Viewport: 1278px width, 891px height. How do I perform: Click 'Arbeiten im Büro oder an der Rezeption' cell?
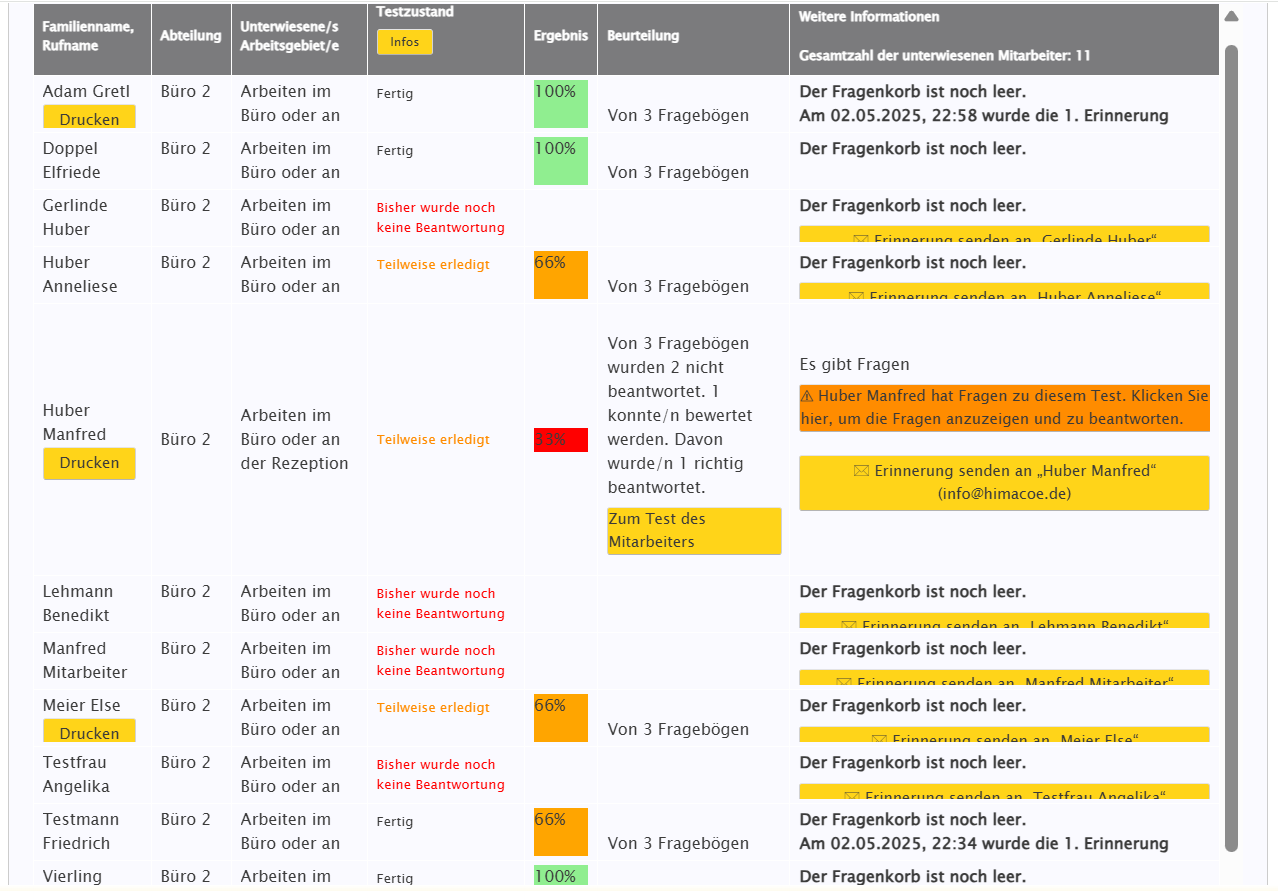295,440
